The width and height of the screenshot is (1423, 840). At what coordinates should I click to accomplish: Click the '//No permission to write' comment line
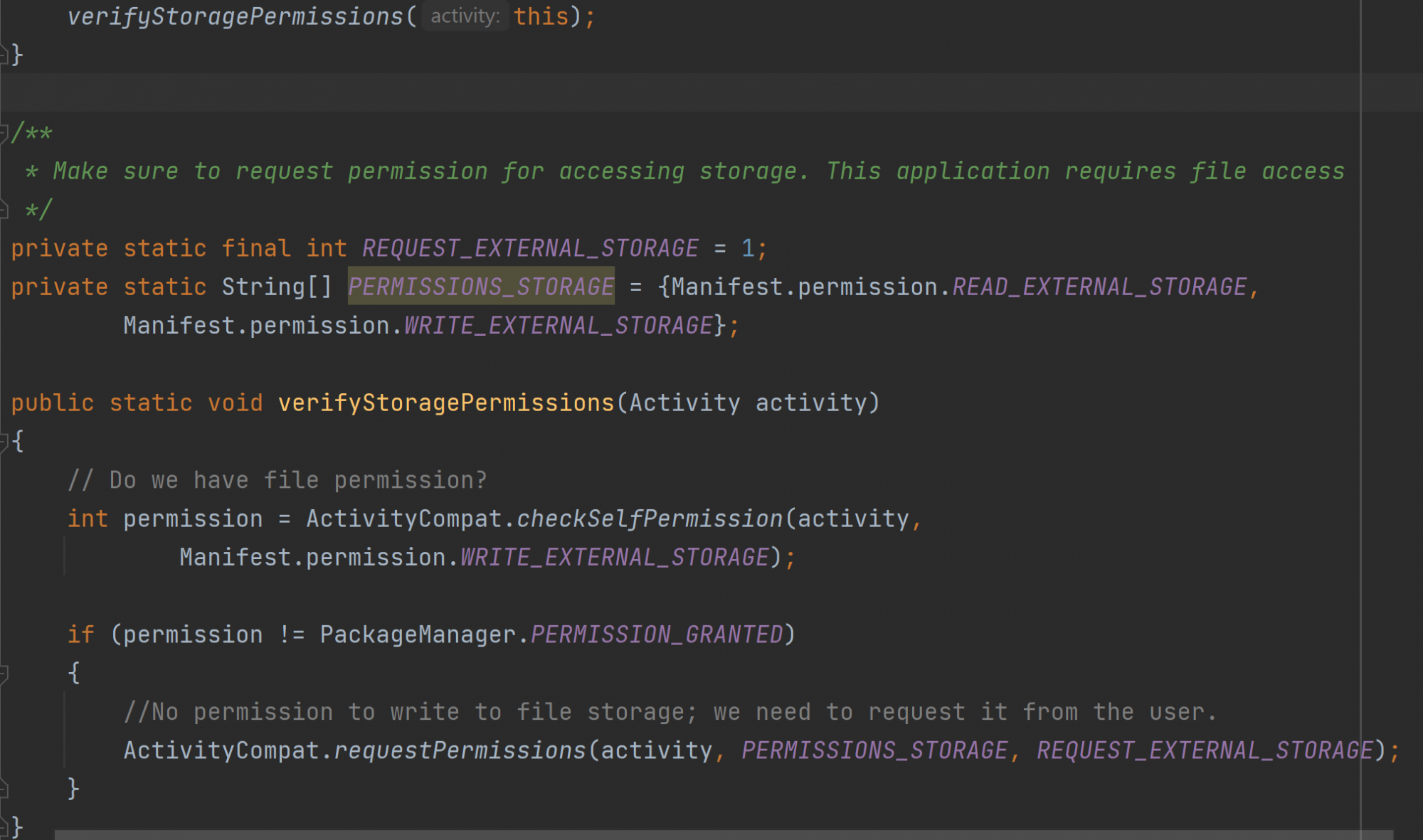670,711
